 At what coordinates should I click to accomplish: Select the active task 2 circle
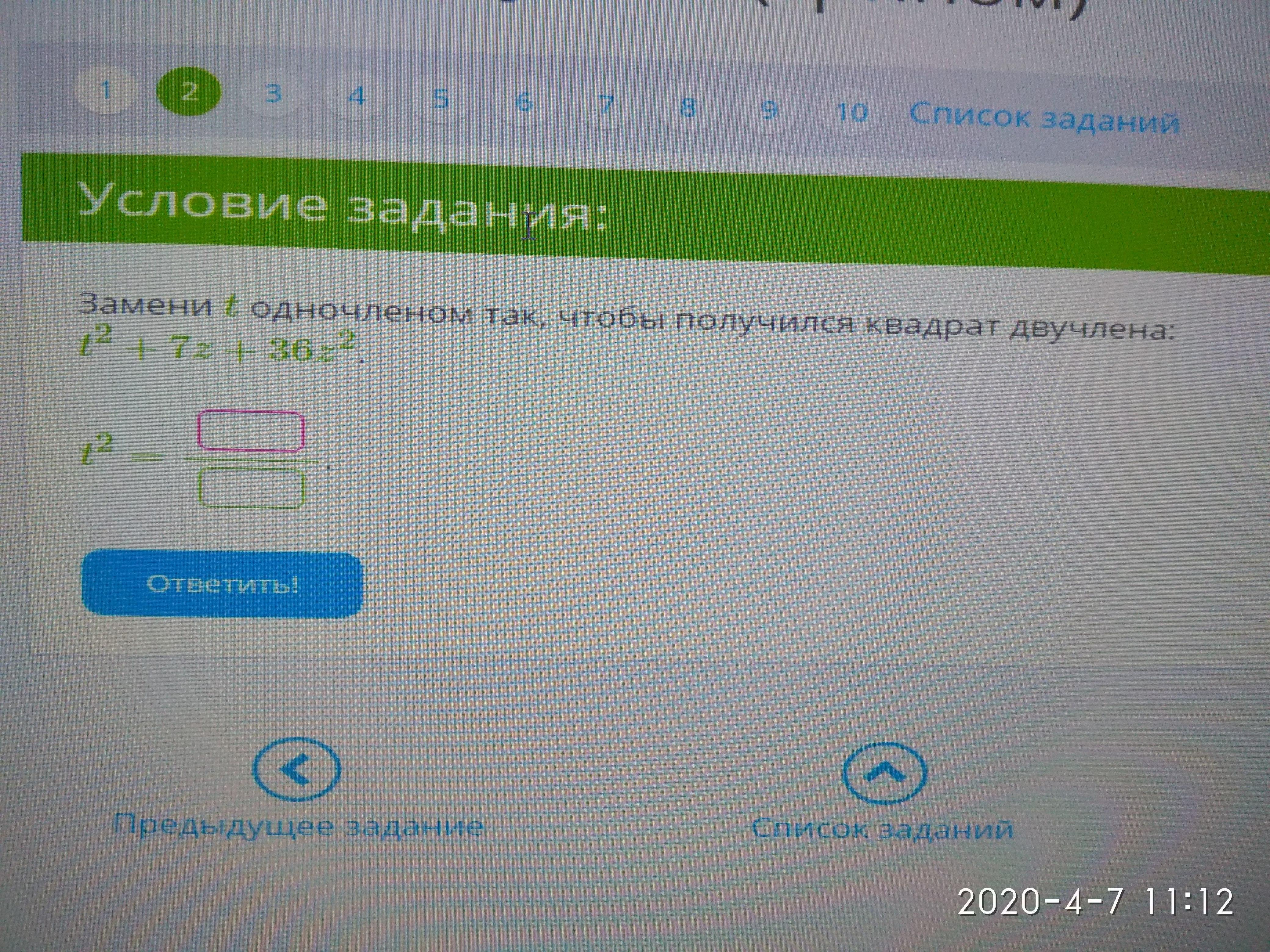[x=189, y=92]
